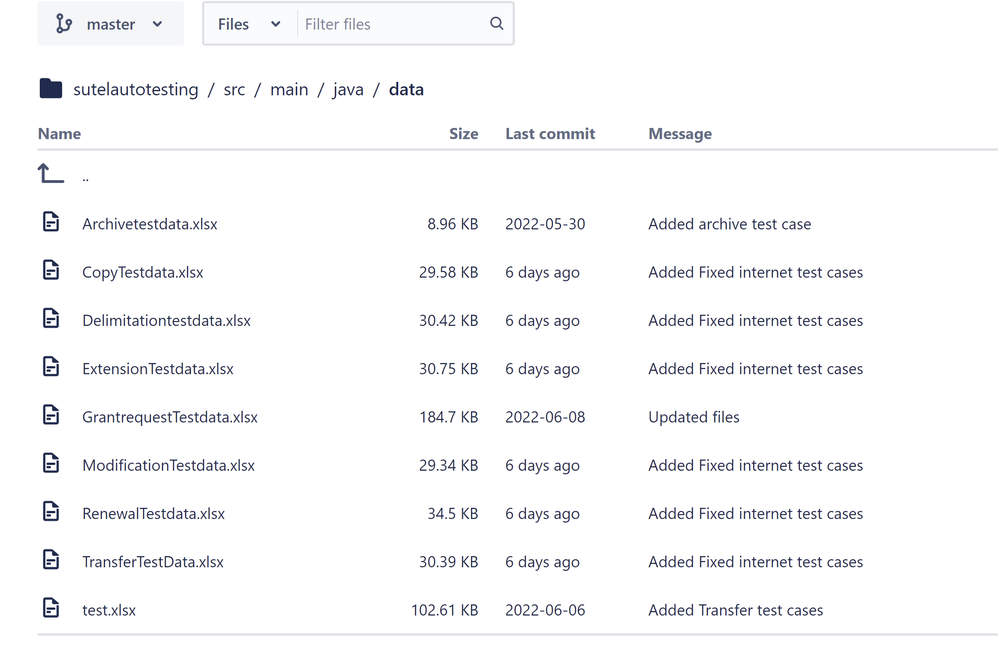
Task: Click the 'Added archive test case' message
Action: 729,224
